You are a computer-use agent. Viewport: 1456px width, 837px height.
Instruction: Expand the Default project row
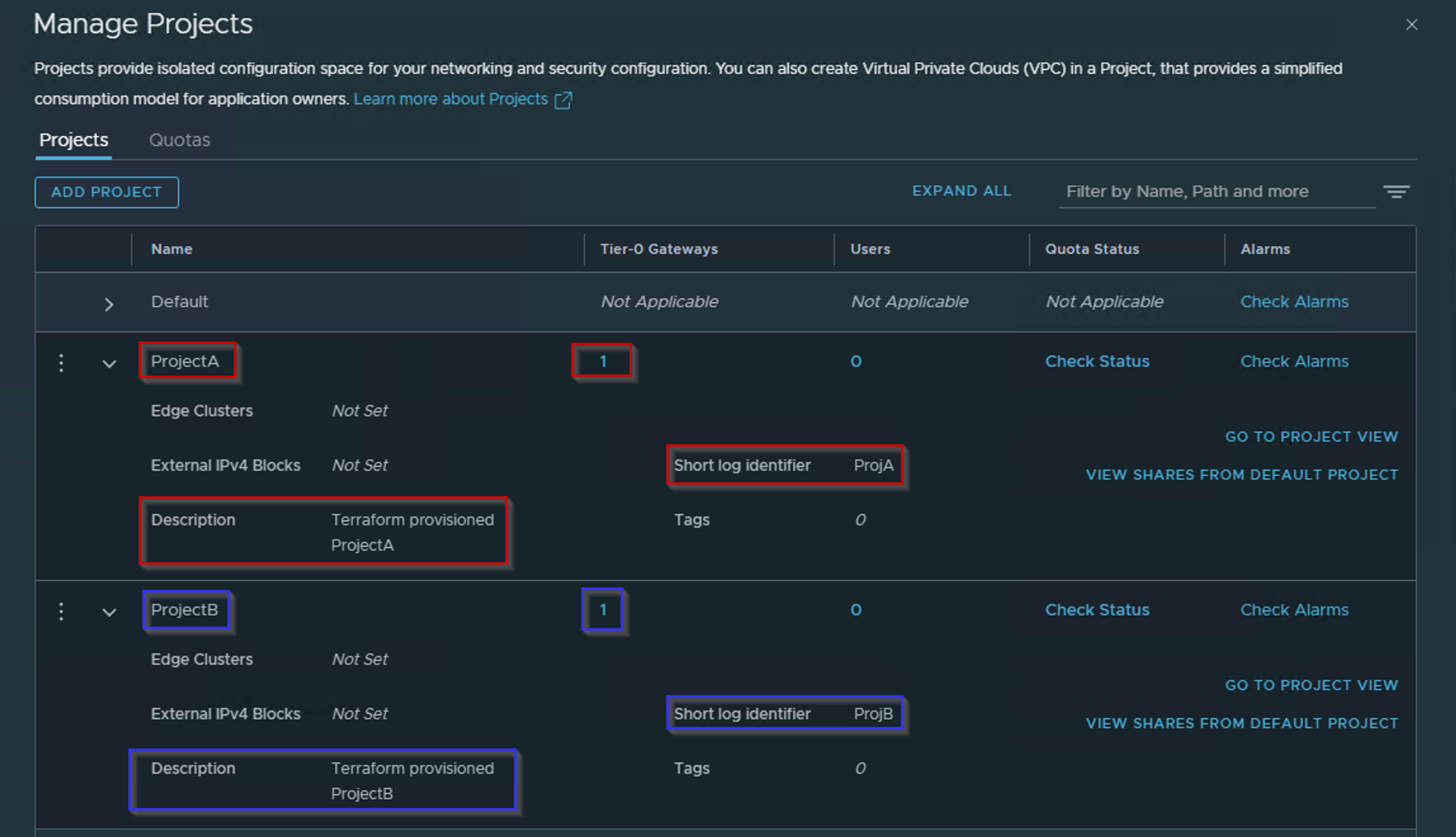(108, 304)
